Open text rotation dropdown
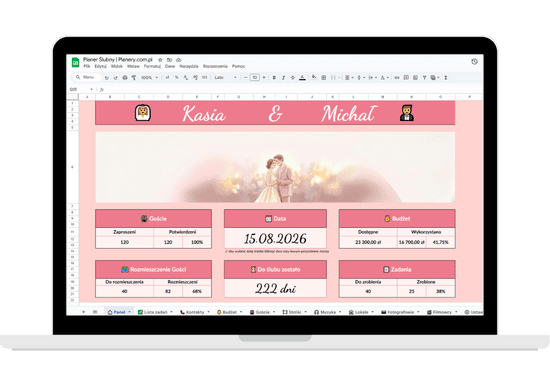 click(384, 78)
